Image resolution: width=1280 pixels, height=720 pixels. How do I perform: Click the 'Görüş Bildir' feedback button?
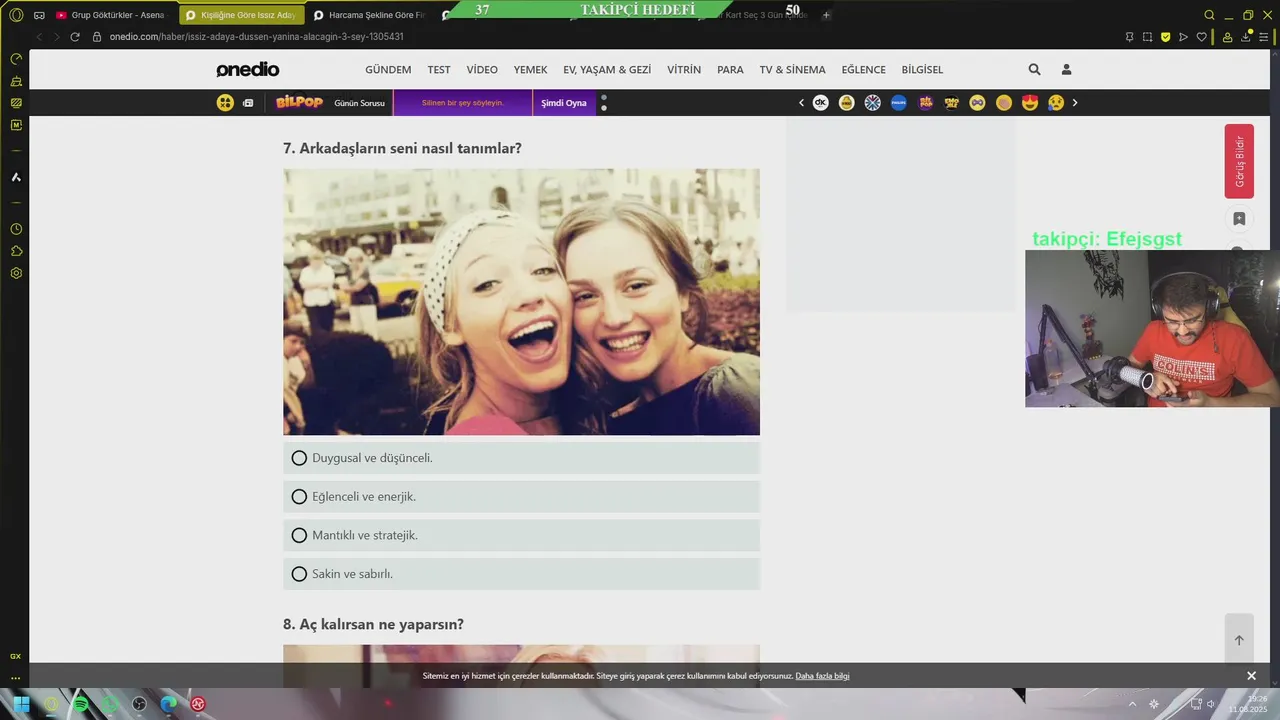tap(1239, 161)
